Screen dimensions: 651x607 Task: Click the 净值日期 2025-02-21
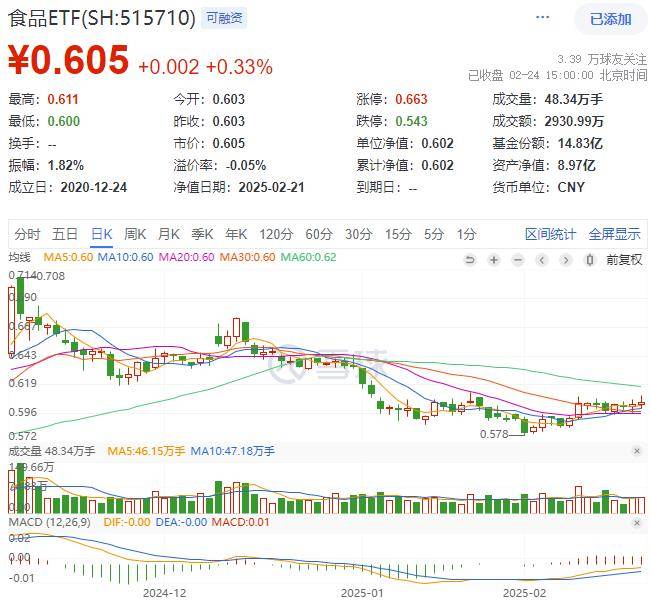coord(272,187)
